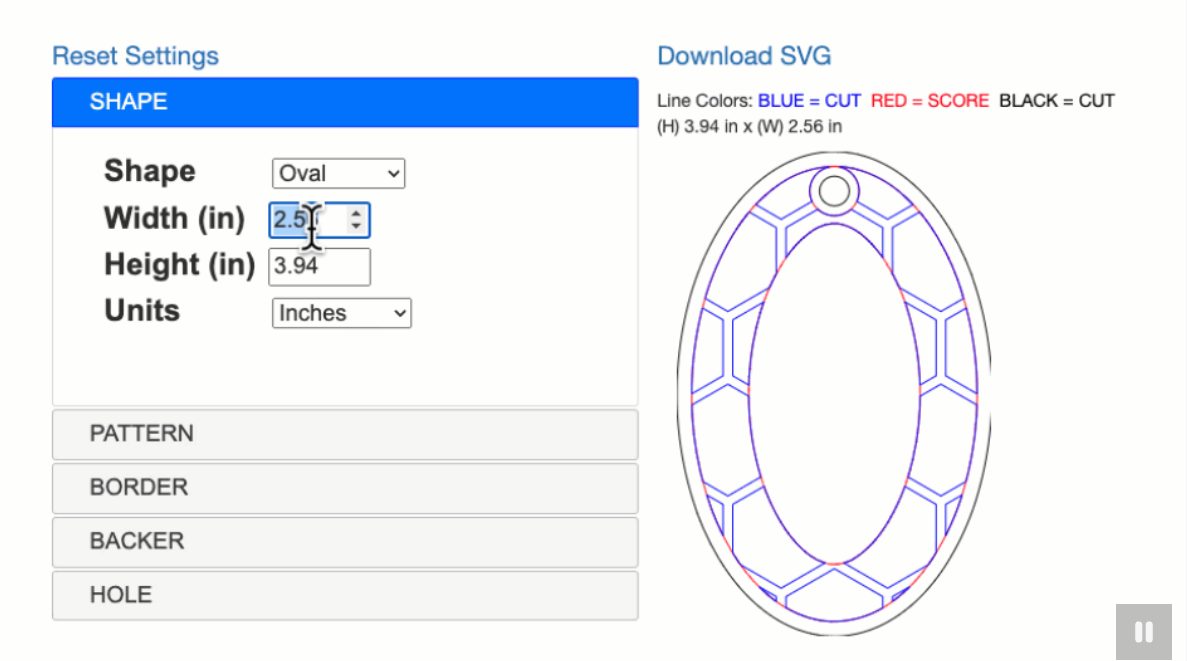Click into the Height (in) input field
Screen dimensions: 1187x661
pyautogui.click(x=319, y=267)
